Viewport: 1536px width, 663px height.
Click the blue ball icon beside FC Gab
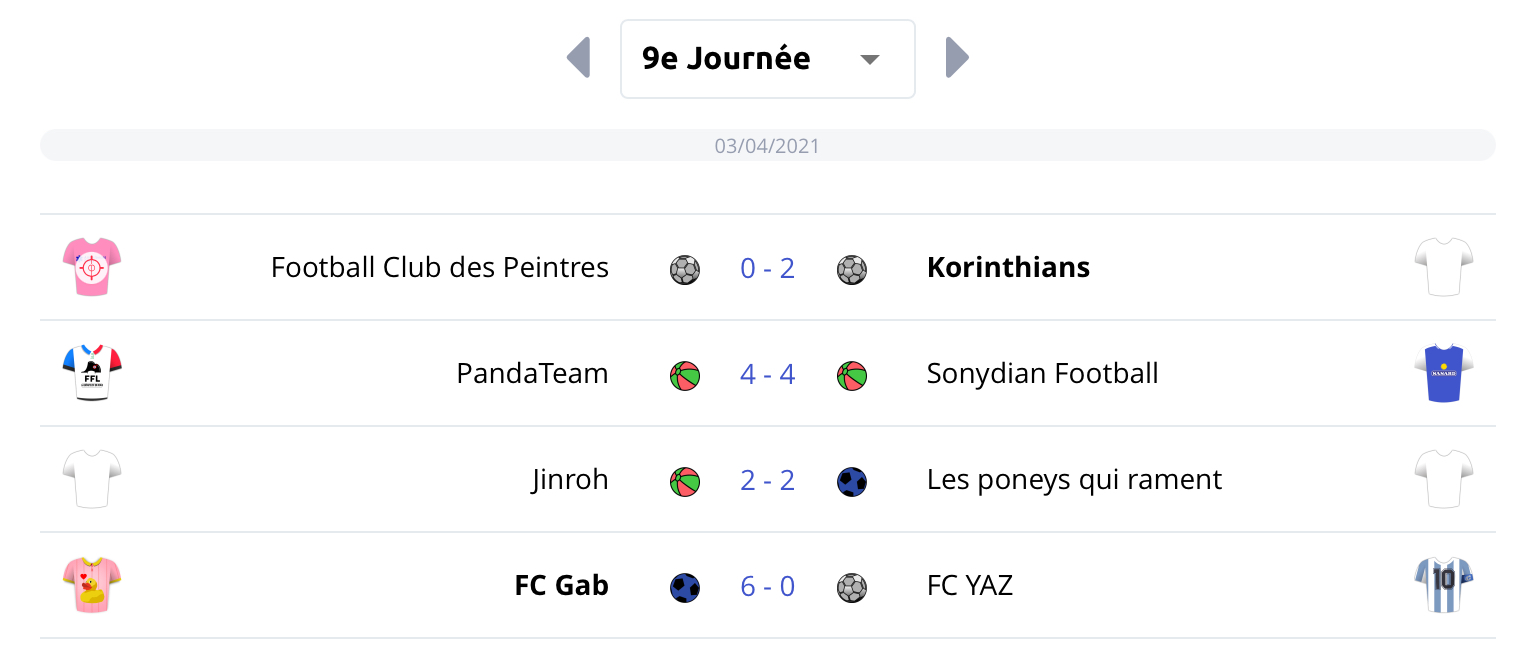click(x=685, y=588)
